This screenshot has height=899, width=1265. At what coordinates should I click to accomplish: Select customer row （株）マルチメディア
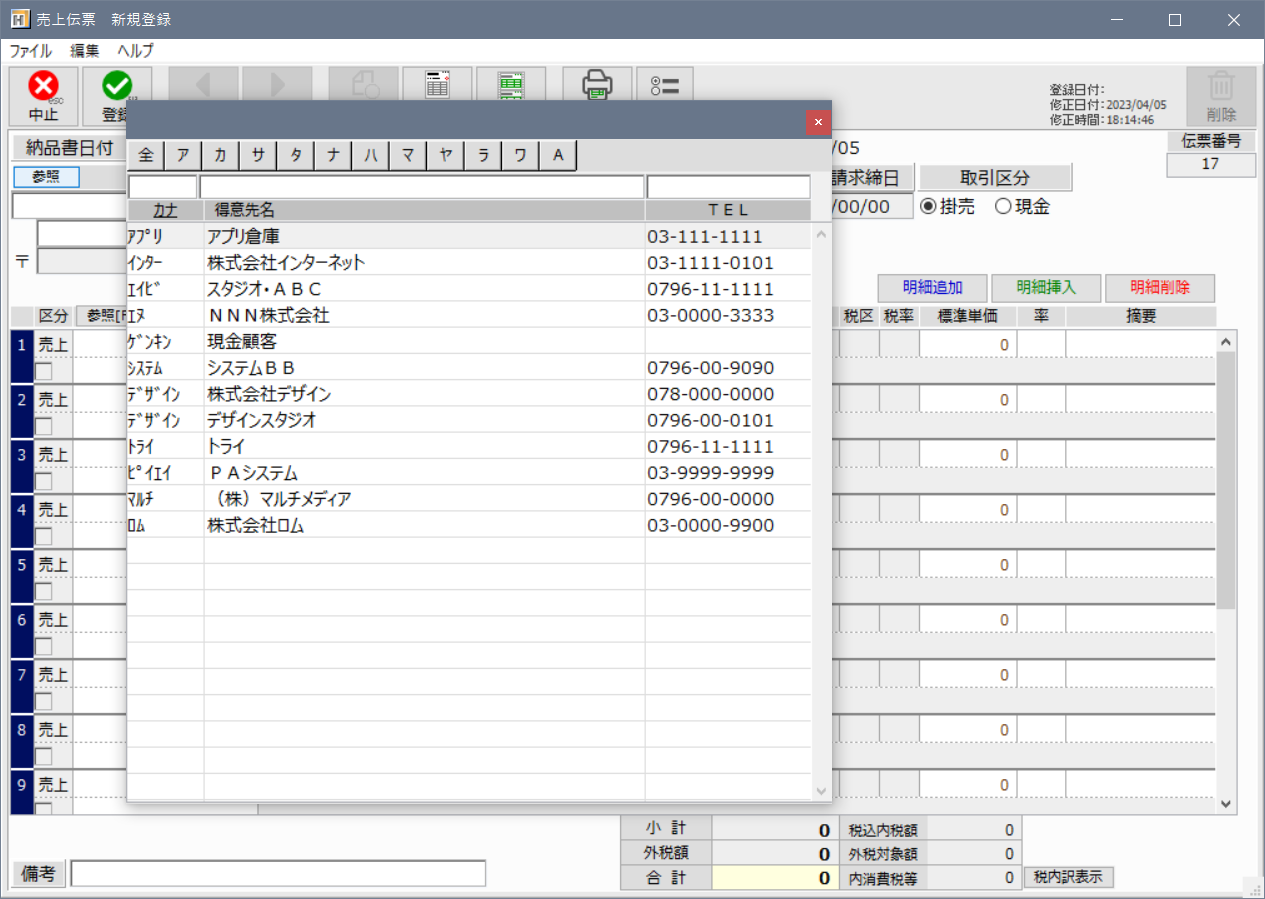click(x=469, y=498)
